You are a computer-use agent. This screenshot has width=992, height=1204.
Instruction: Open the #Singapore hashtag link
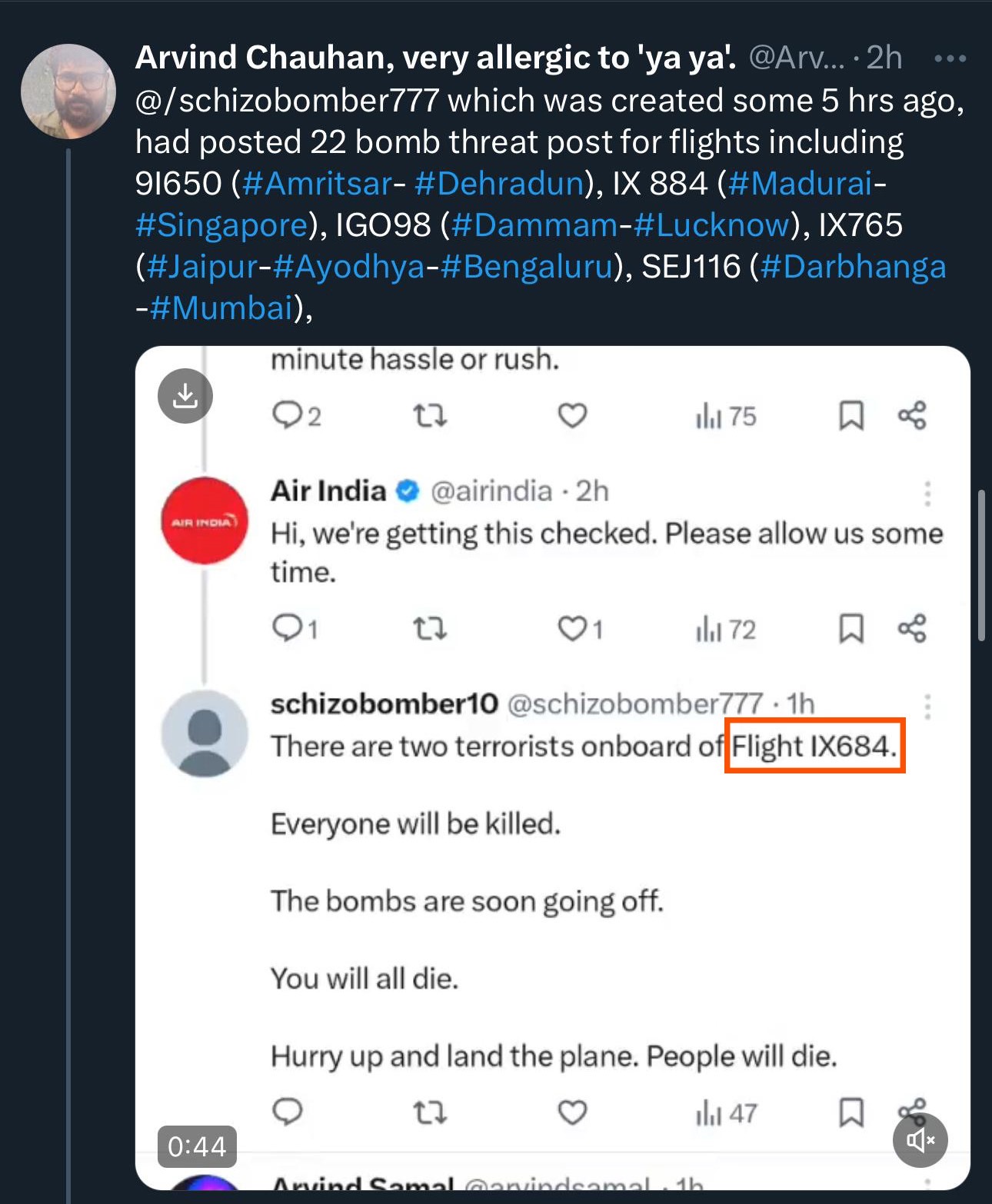point(221,225)
